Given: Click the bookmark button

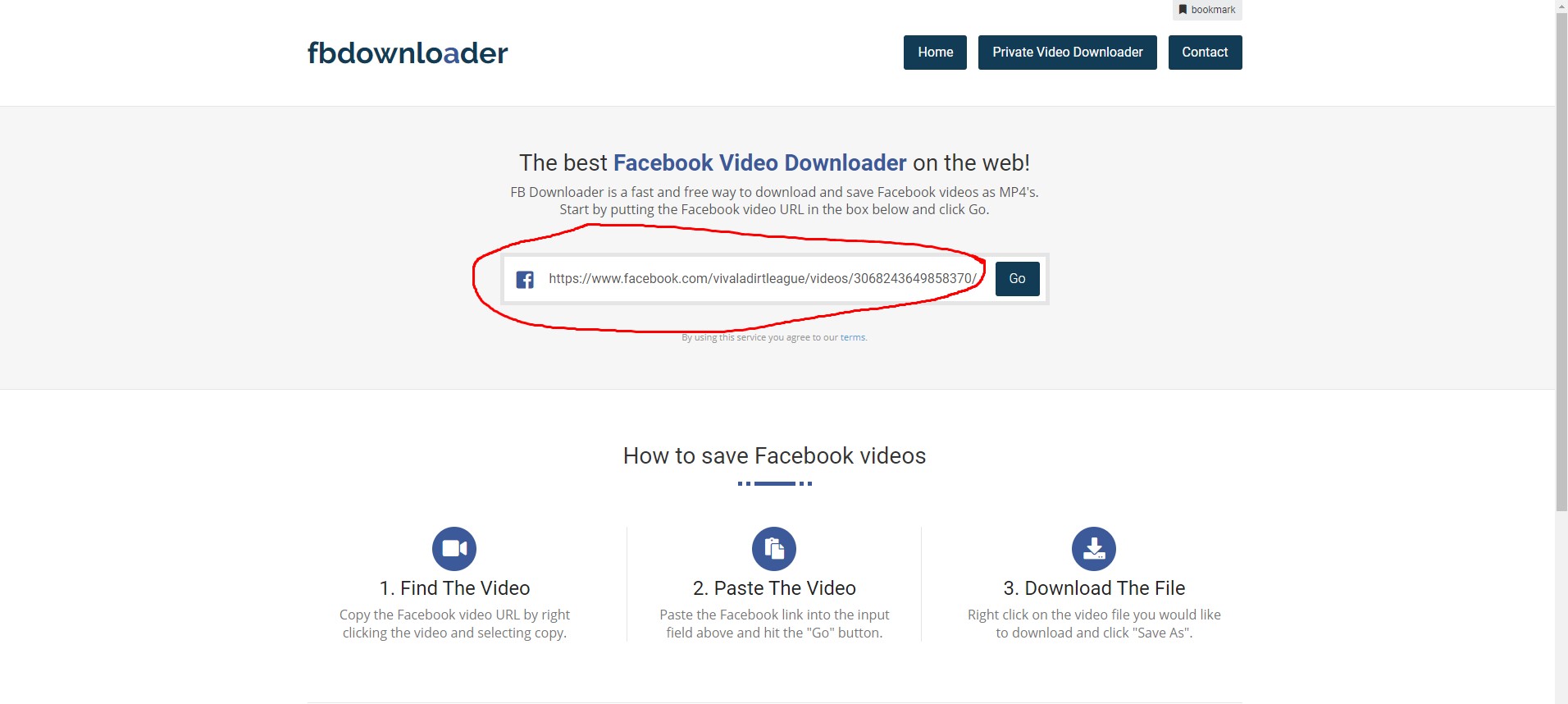Looking at the screenshot, I should pyautogui.click(x=1207, y=10).
